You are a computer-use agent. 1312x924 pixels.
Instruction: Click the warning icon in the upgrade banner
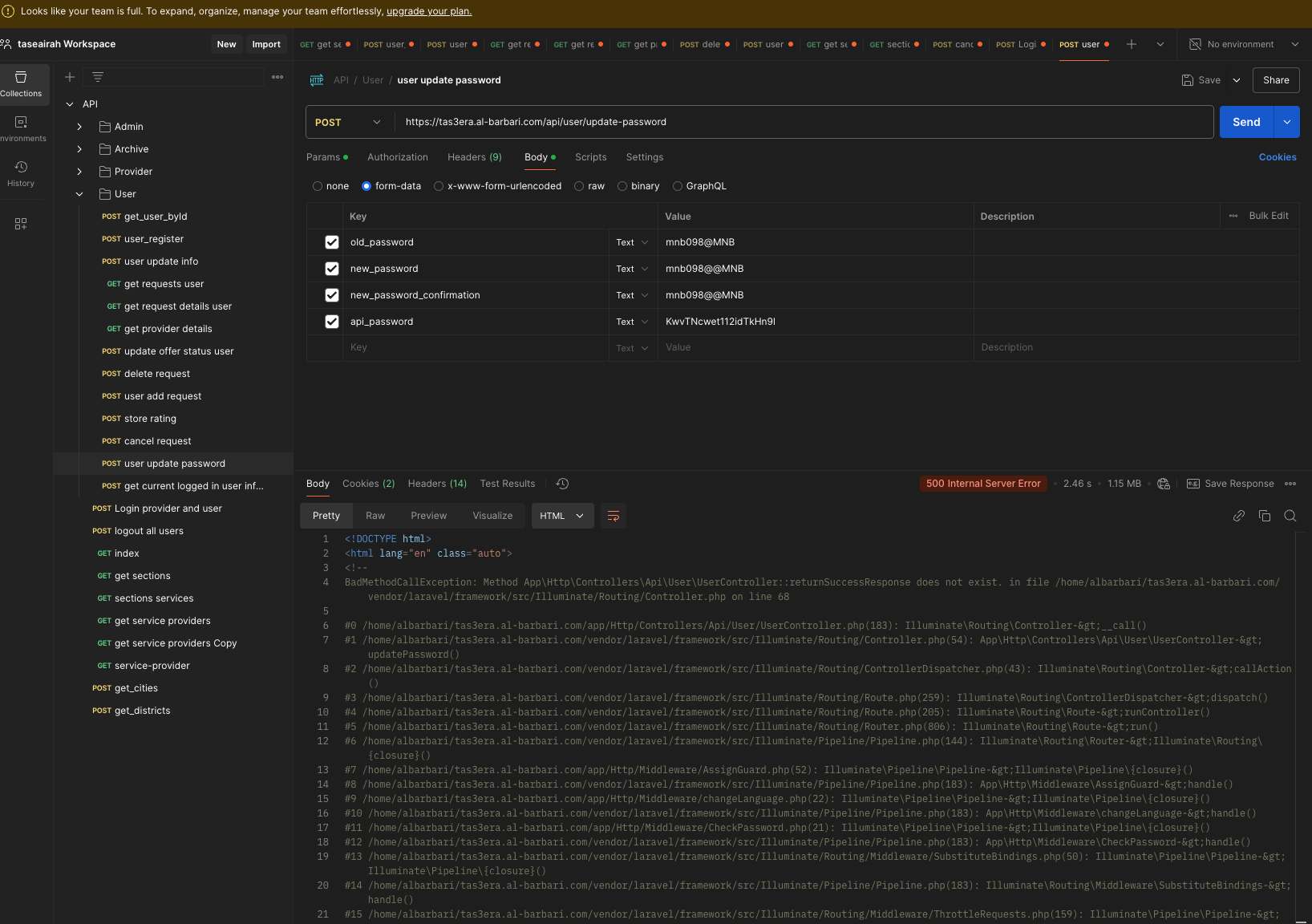(8, 11)
